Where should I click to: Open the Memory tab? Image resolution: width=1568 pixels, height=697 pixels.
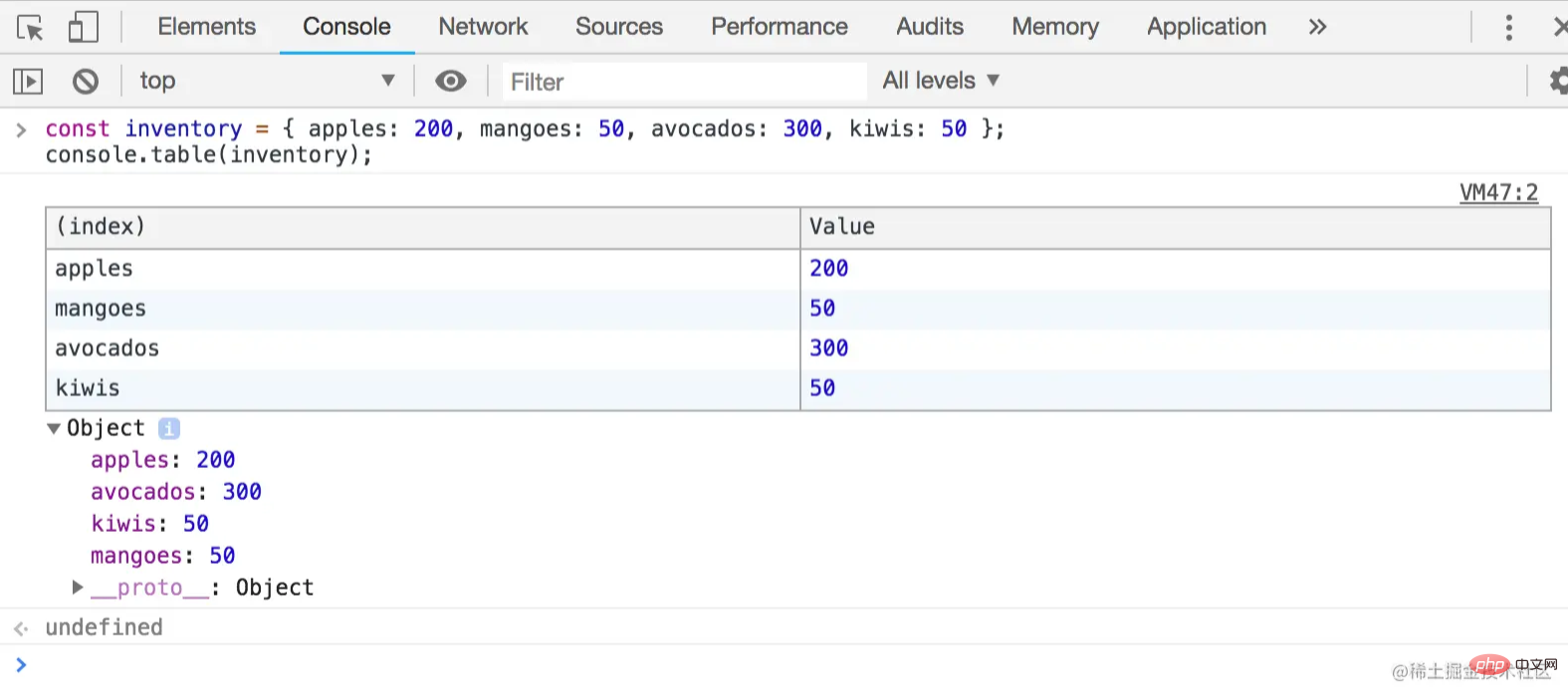1055,27
